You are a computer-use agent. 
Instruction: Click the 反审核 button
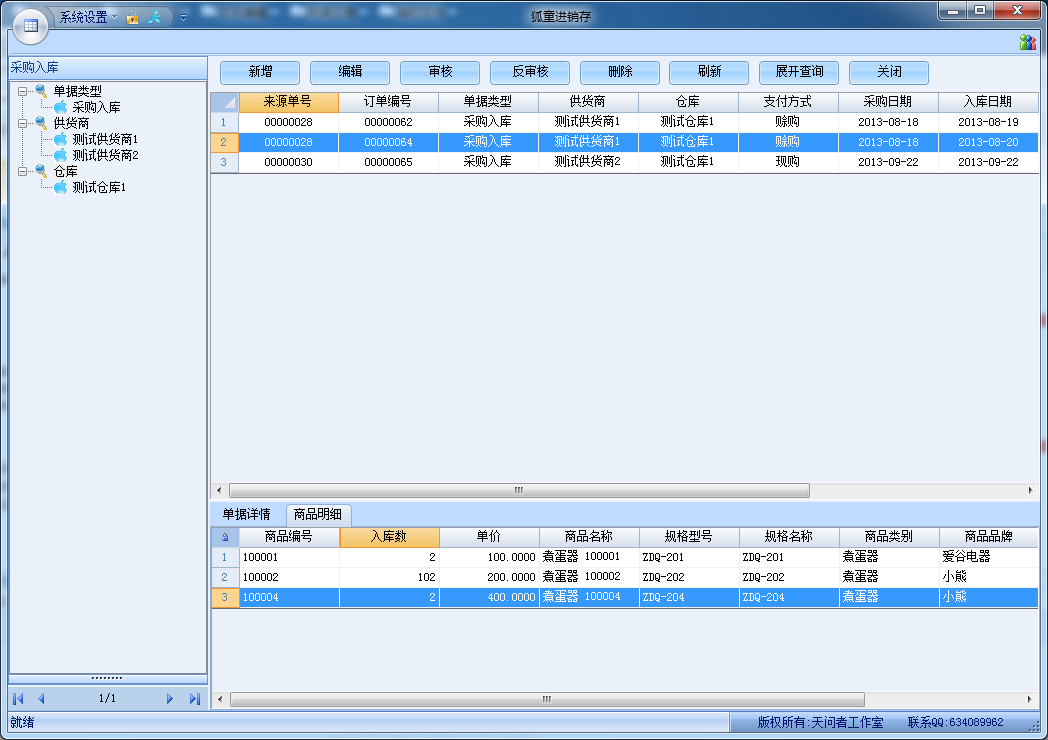click(x=530, y=72)
